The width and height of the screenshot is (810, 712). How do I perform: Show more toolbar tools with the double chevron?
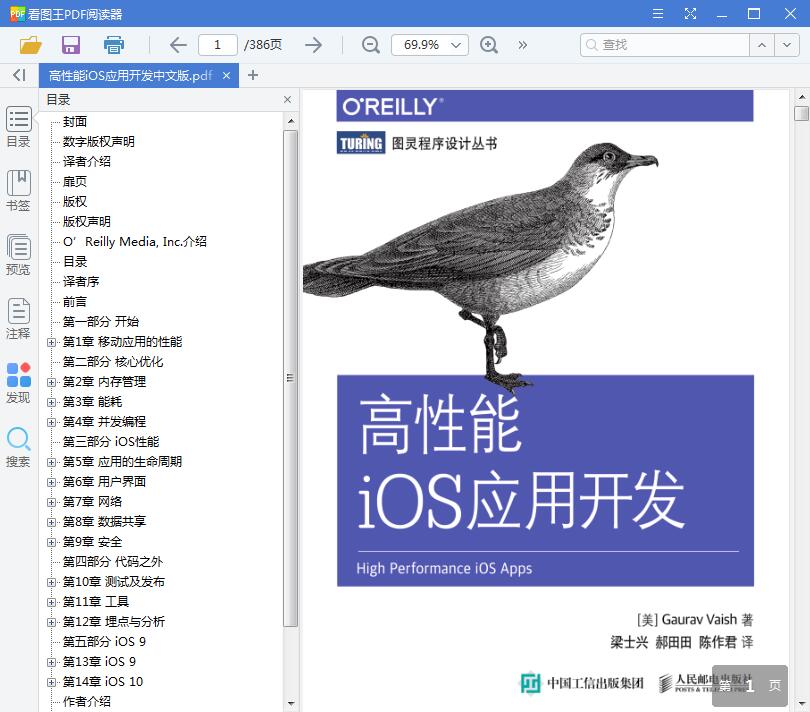tap(523, 45)
